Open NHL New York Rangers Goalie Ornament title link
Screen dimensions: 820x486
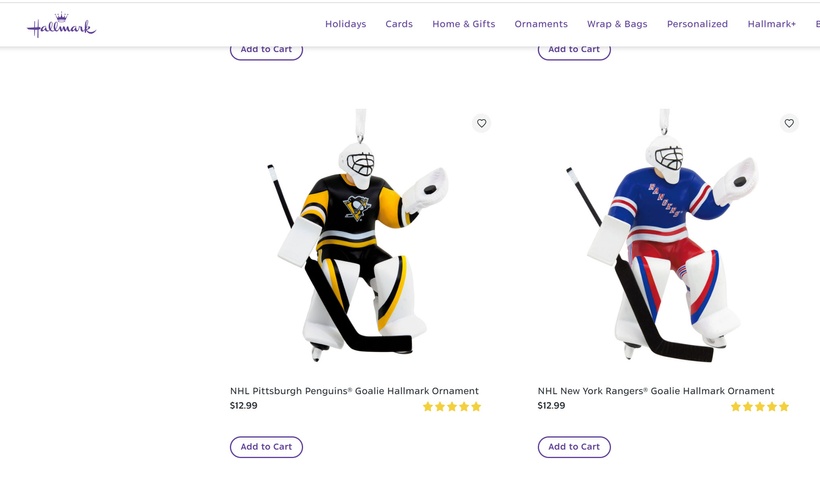point(656,391)
